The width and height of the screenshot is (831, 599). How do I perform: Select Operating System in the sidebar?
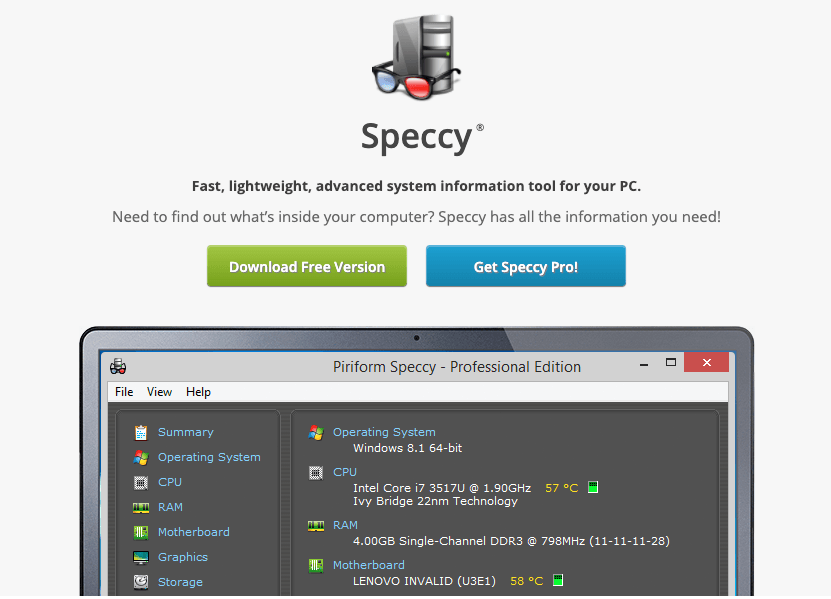[209, 457]
